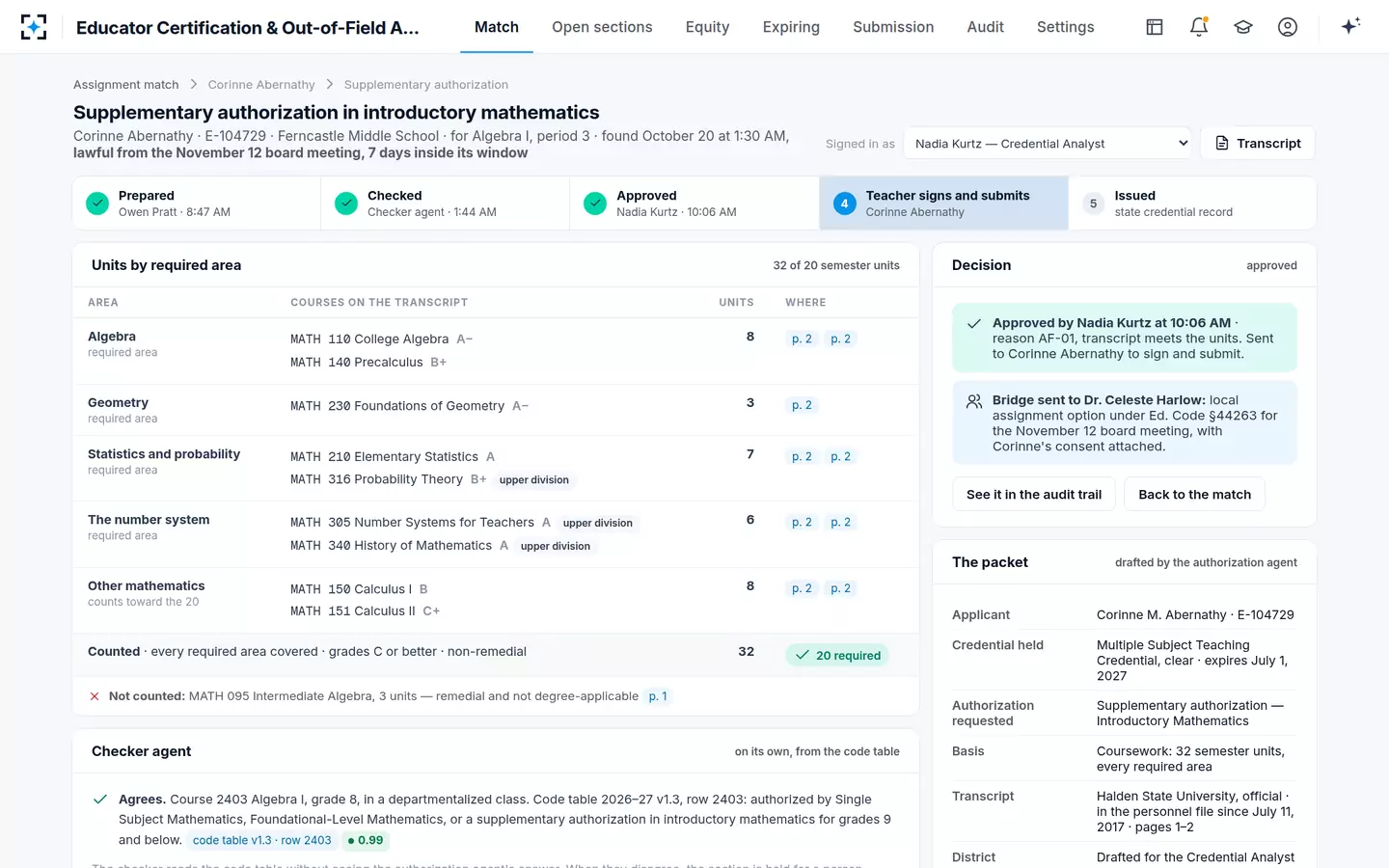Open the p. 2 link in Geometry row
Image resolution: width=1389 pixels, height=868 pixels.
point(802,406)
